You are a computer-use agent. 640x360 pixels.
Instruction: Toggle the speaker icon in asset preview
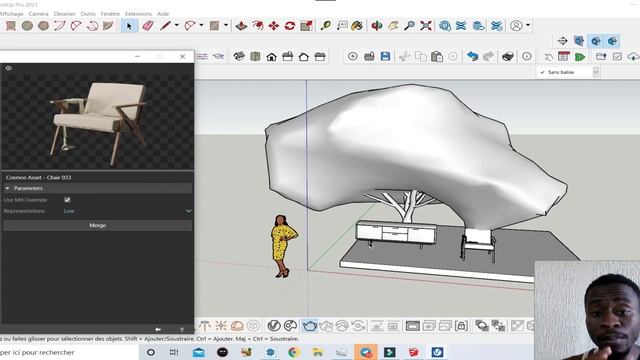(9, 68)
